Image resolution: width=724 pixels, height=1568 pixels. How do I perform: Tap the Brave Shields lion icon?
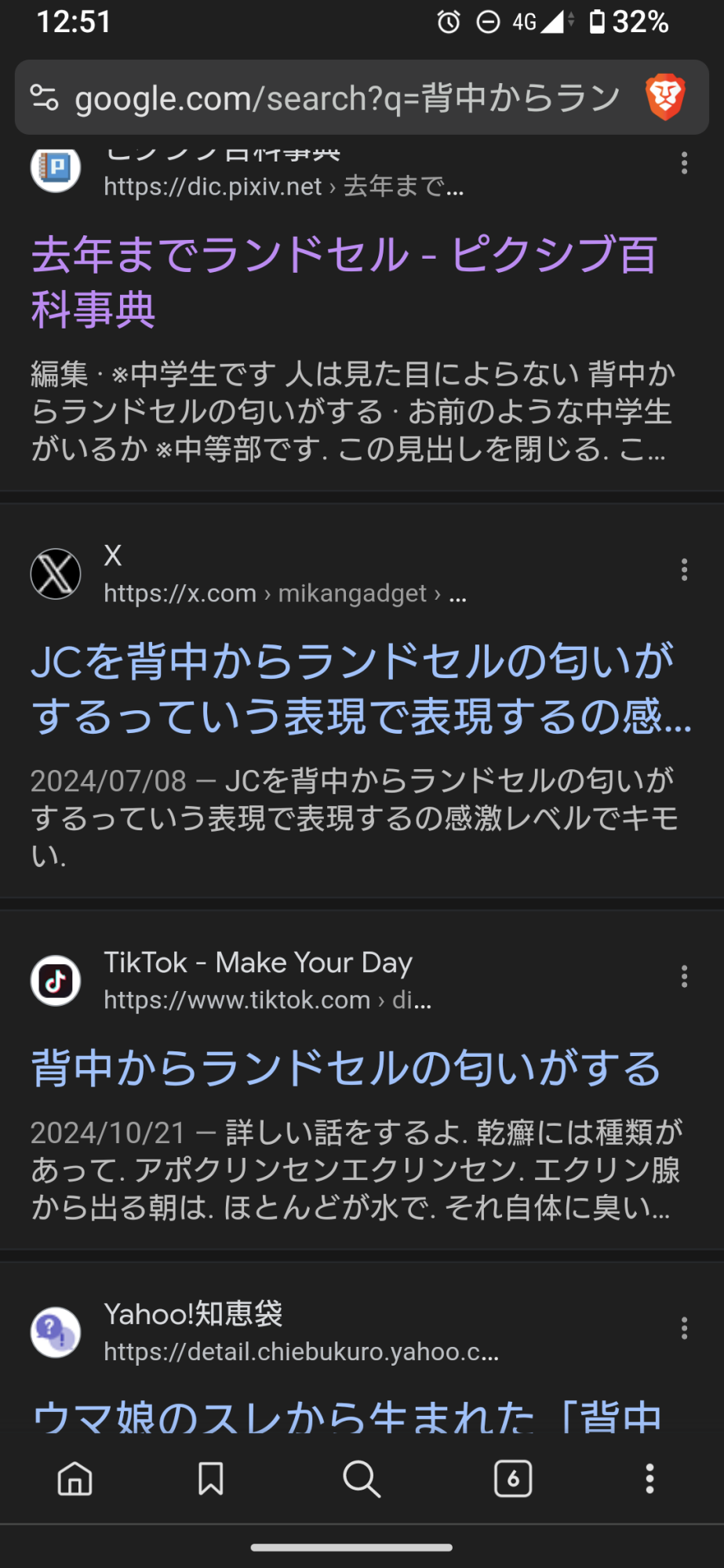665,97
